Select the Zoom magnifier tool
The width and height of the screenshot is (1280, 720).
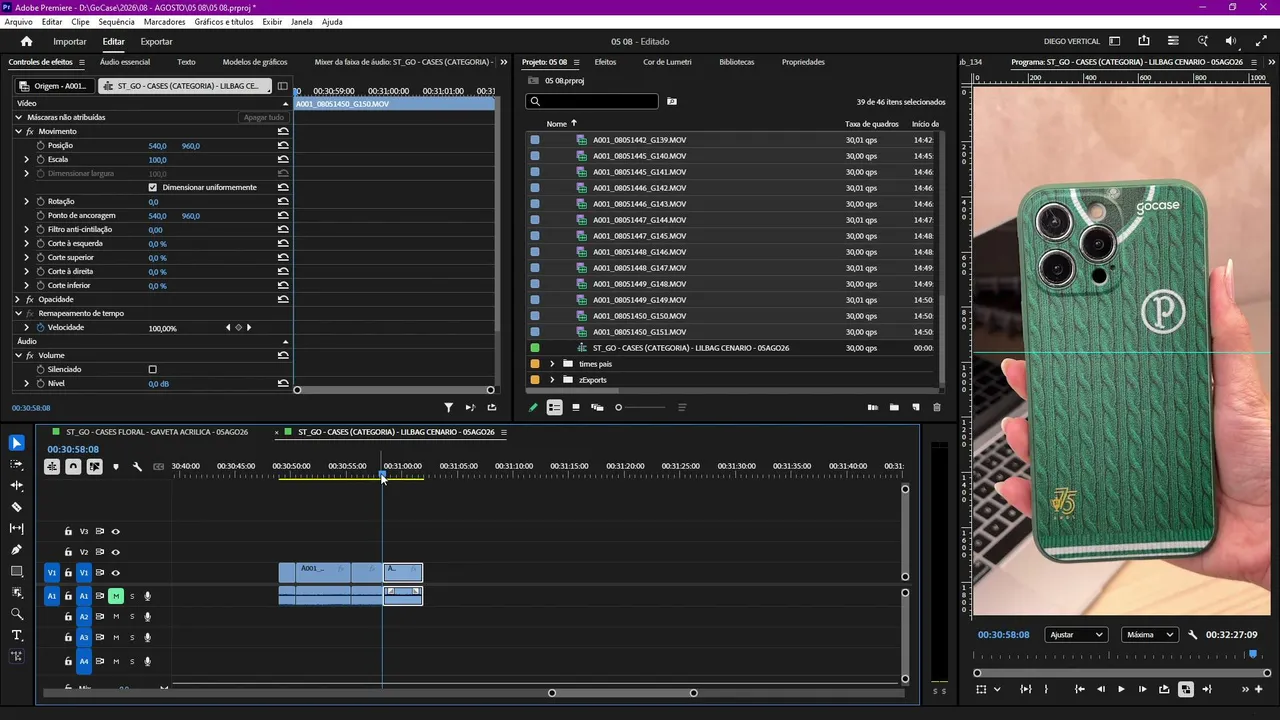click(17, 614)
